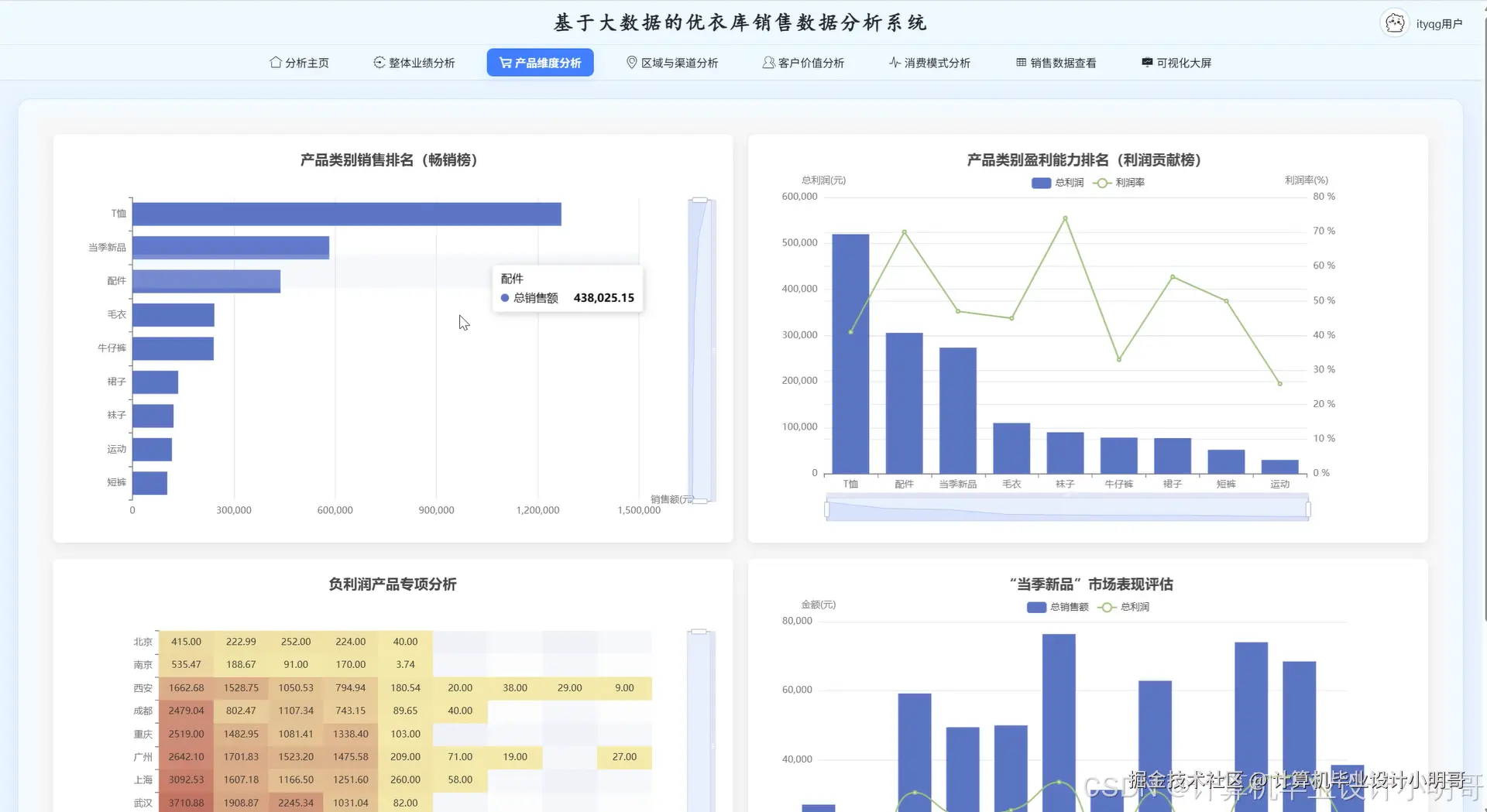
Task: Click the location pin icon for 区域与渠道分析
Action: pos(631,63)
